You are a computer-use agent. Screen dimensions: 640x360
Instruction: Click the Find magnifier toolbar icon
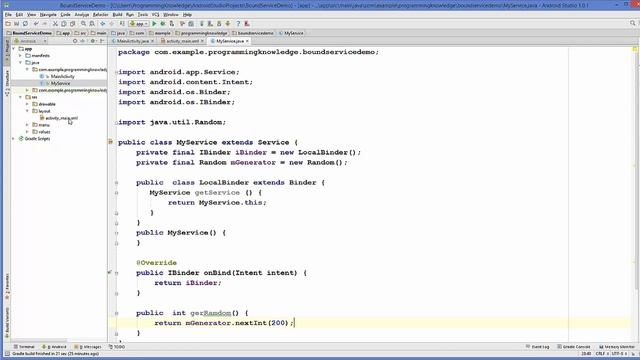84,24
